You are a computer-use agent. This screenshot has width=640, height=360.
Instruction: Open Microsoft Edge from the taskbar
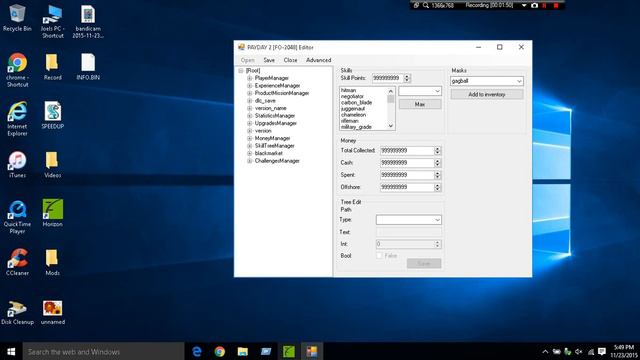pos(197,351)
